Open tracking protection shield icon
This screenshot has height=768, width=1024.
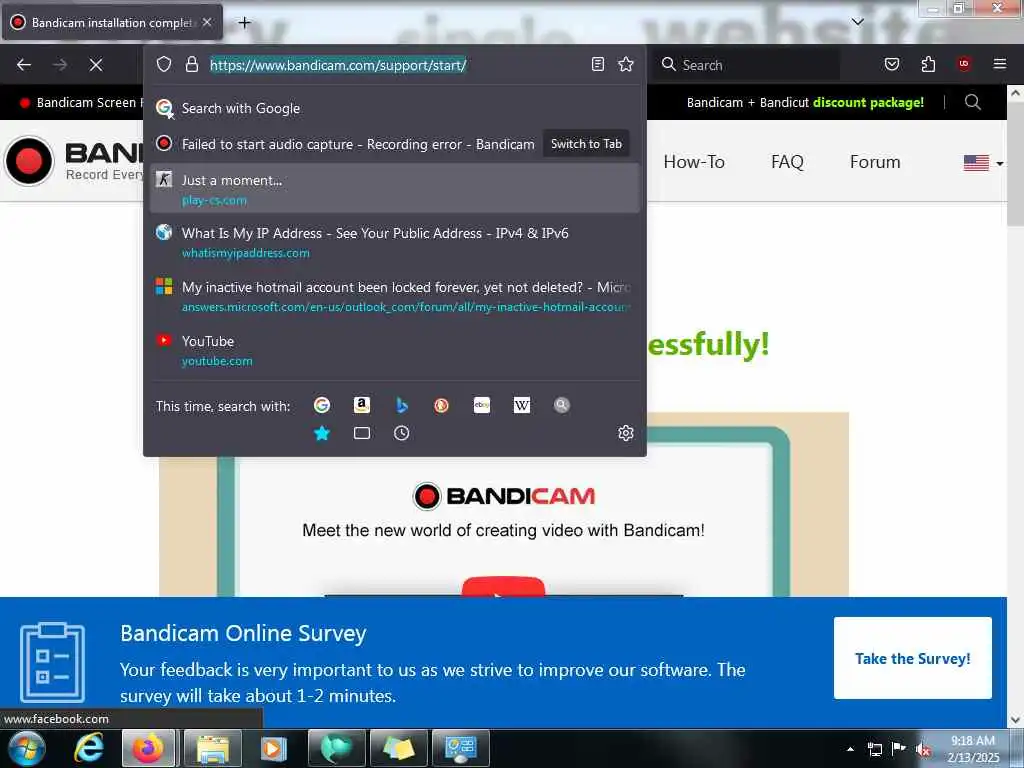click(x=164, y=64)
